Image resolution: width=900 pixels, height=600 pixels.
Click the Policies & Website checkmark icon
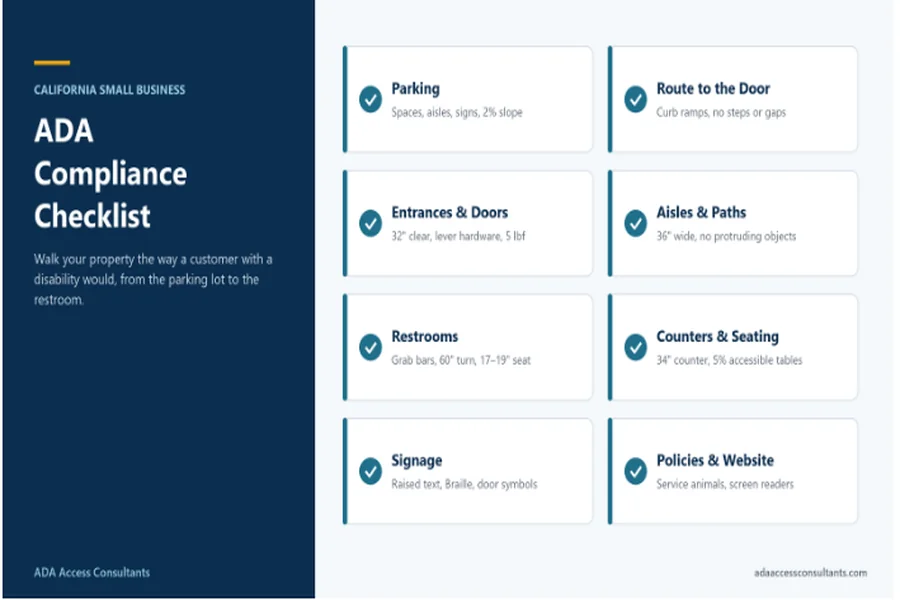tap(636, 471)
